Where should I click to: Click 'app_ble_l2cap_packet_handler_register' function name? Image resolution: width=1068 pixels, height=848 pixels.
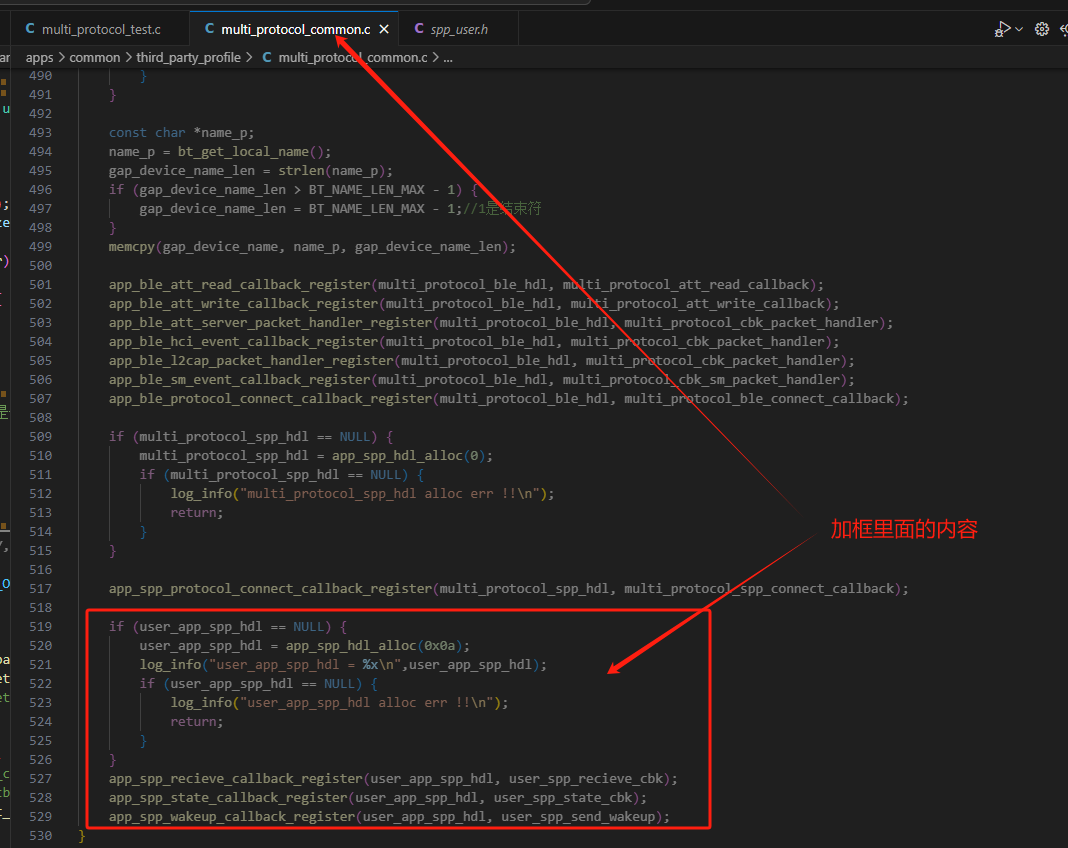pos(251,361)
